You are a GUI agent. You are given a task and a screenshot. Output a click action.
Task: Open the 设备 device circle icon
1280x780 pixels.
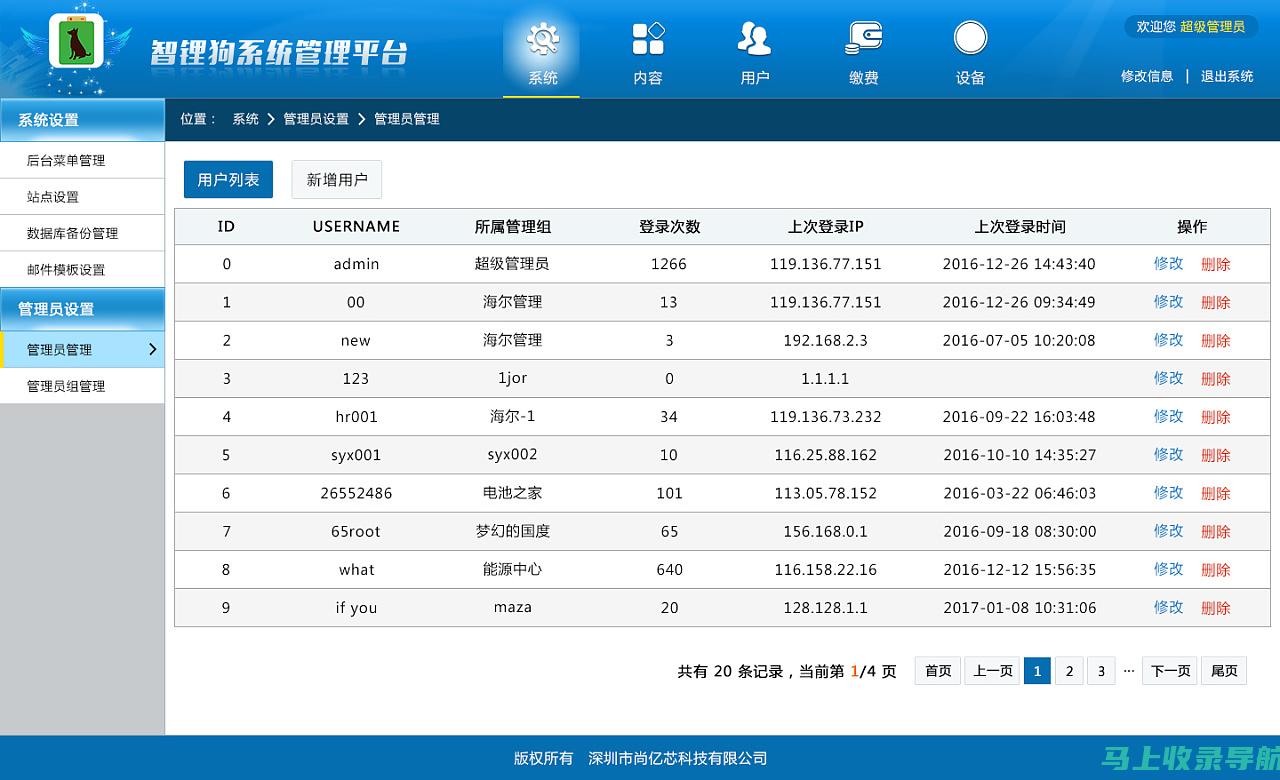tap(970, 39)
